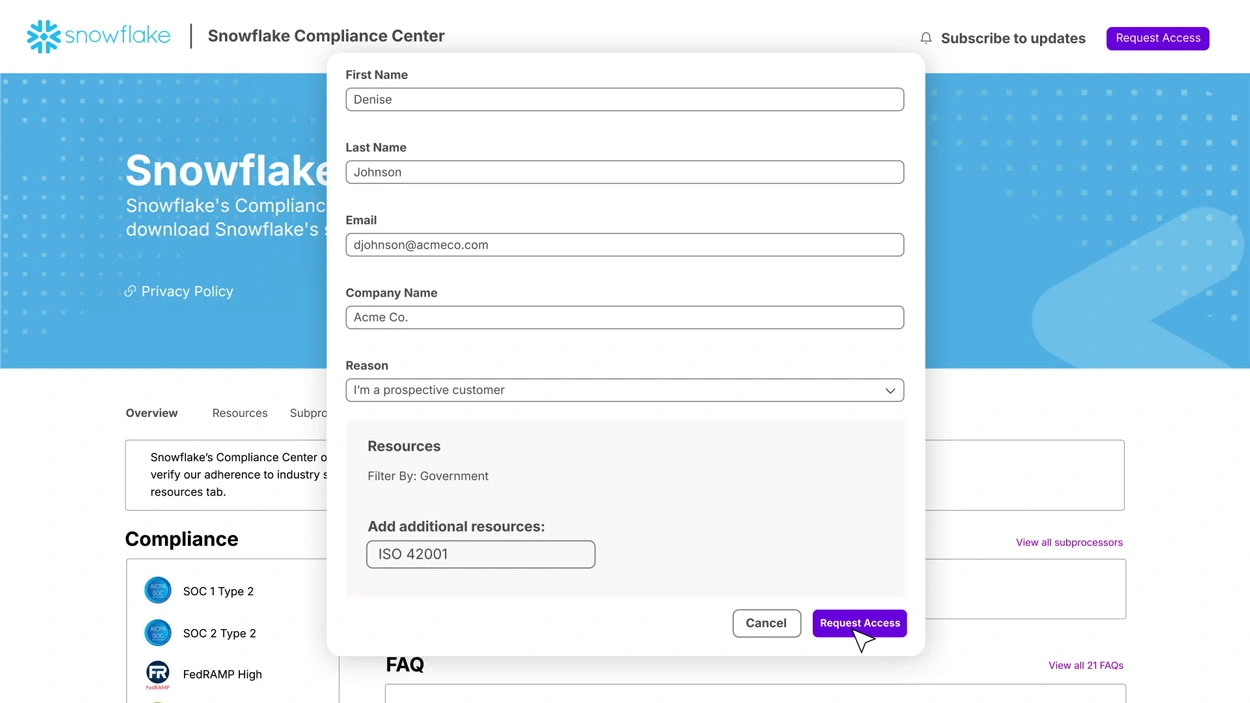This screenshot has width=1250, height=703.
Task: Open the Resources tab
Action: point(240,413)
